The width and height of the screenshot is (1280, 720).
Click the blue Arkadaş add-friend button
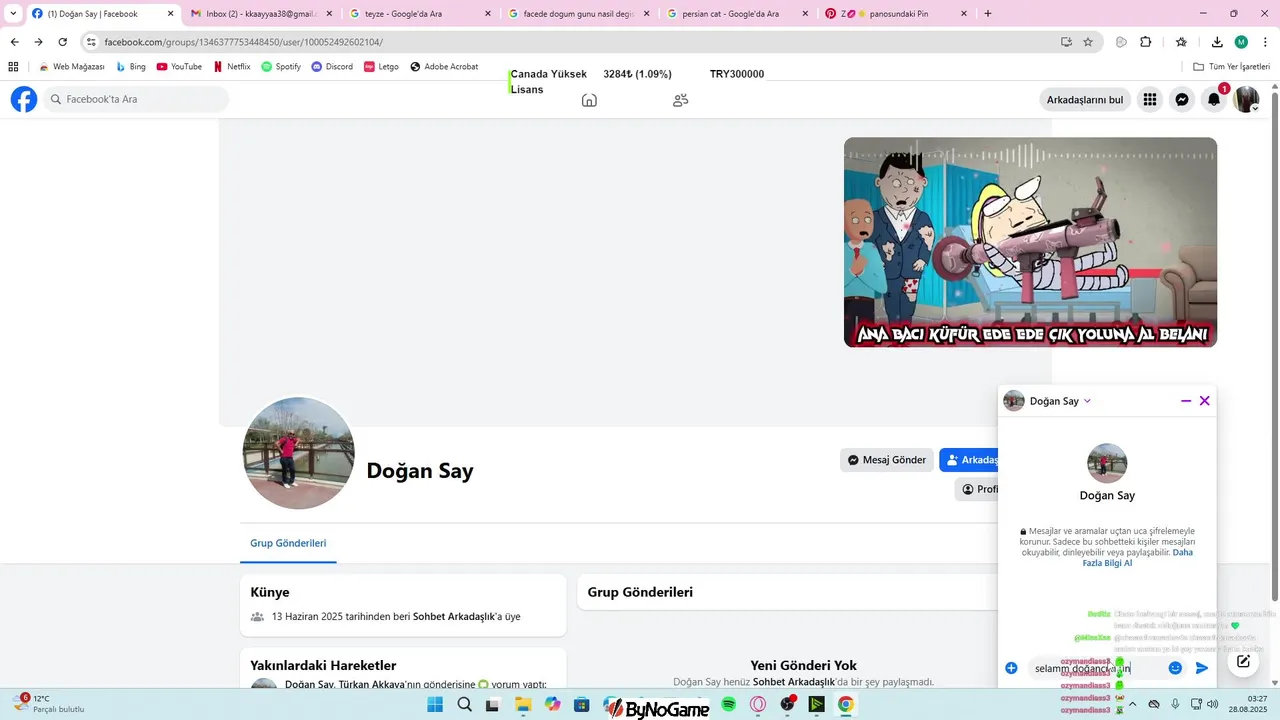click(969, 460)
